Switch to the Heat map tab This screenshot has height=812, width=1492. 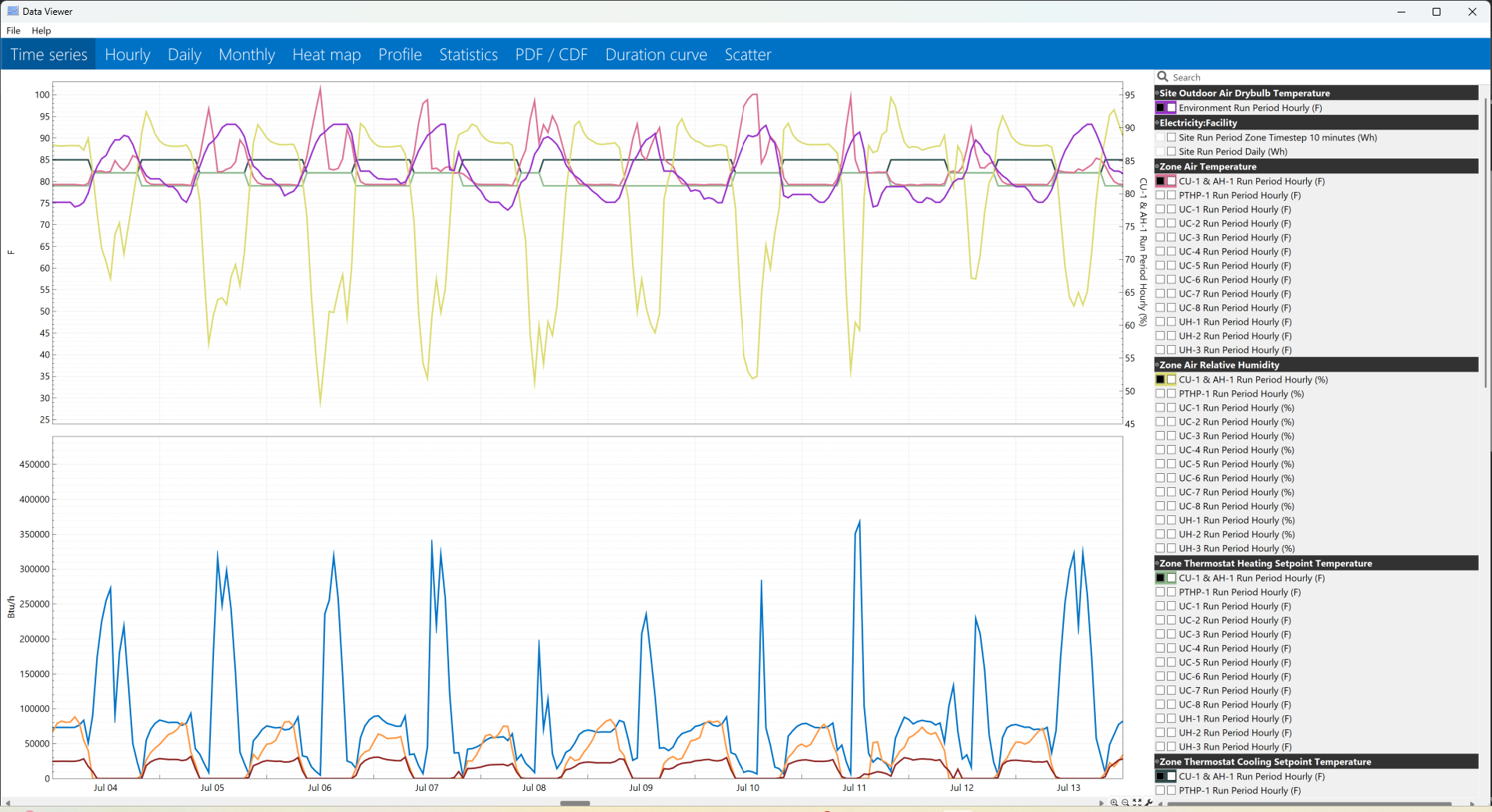[327, 55]
